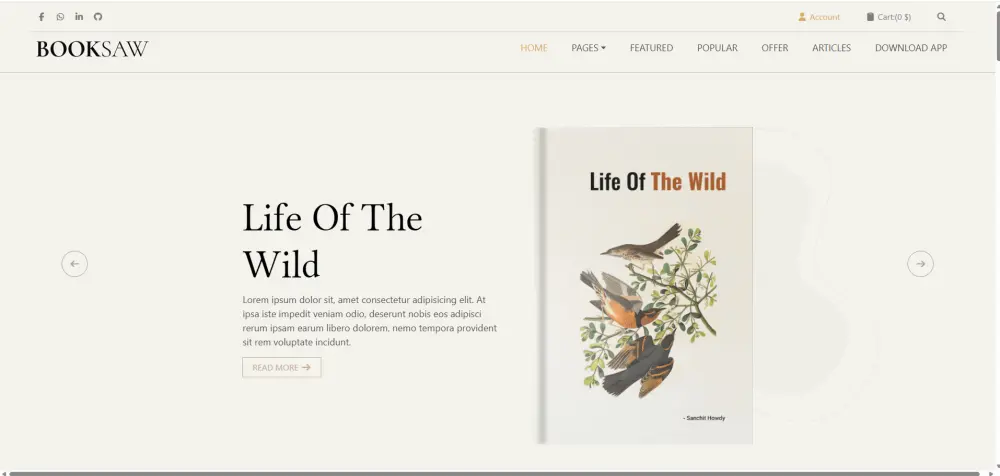Go to Popular section
Viewport: 1000px width, 476px height.
click(x=717, y=48)
